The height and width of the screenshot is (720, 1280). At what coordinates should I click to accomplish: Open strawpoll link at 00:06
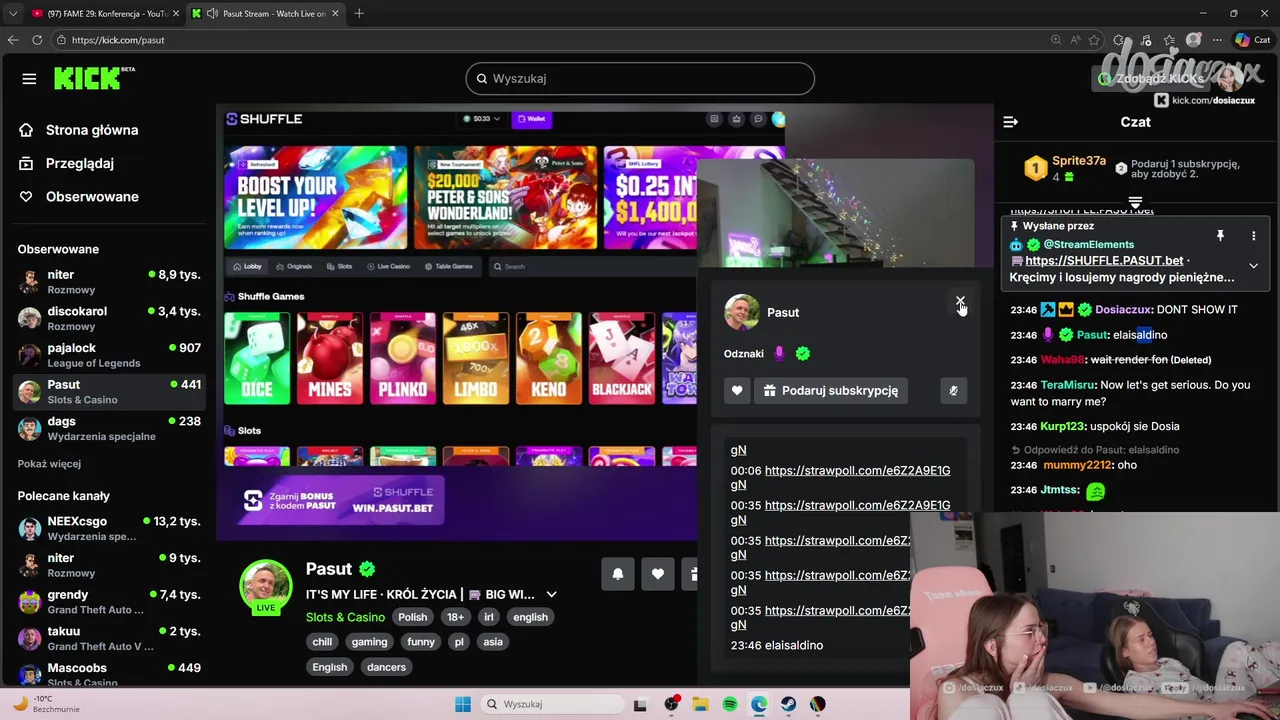857,470
